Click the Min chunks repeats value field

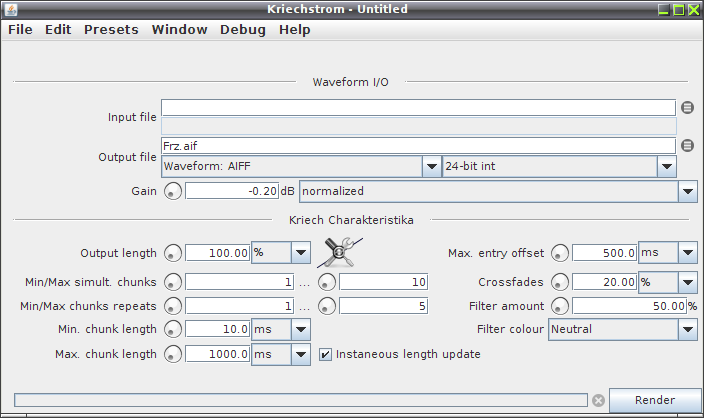point(240,306)
